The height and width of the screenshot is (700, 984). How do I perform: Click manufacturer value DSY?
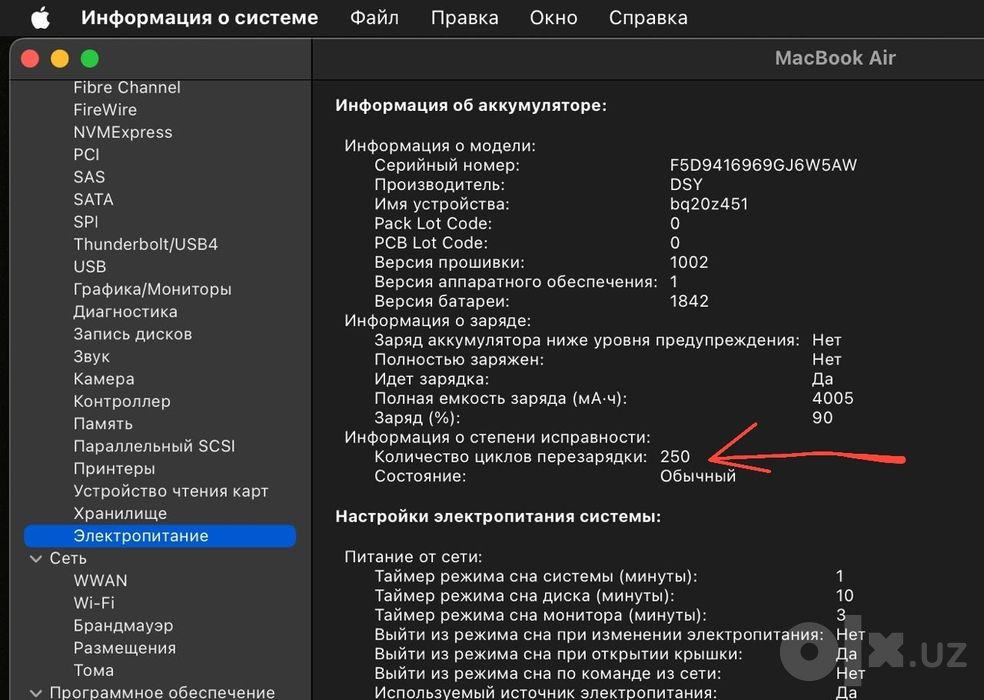pos(686,185)
